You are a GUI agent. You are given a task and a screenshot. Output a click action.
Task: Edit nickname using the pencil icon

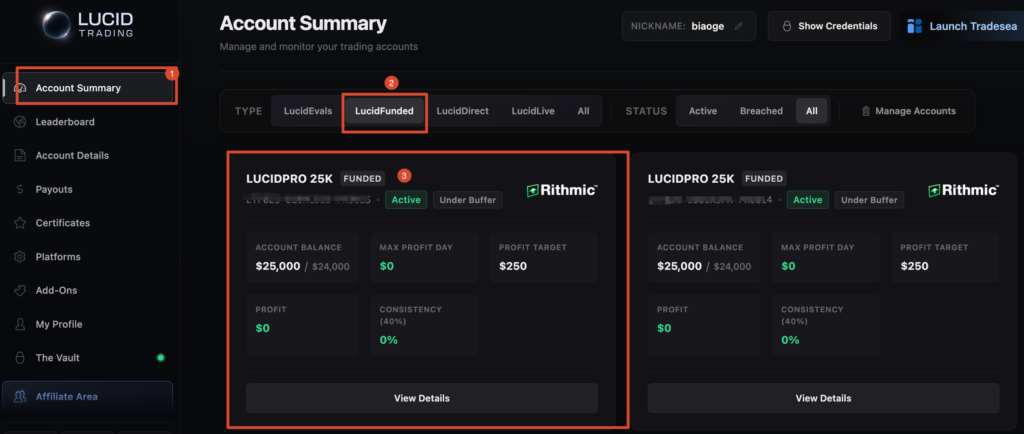(x=739, y=26)
